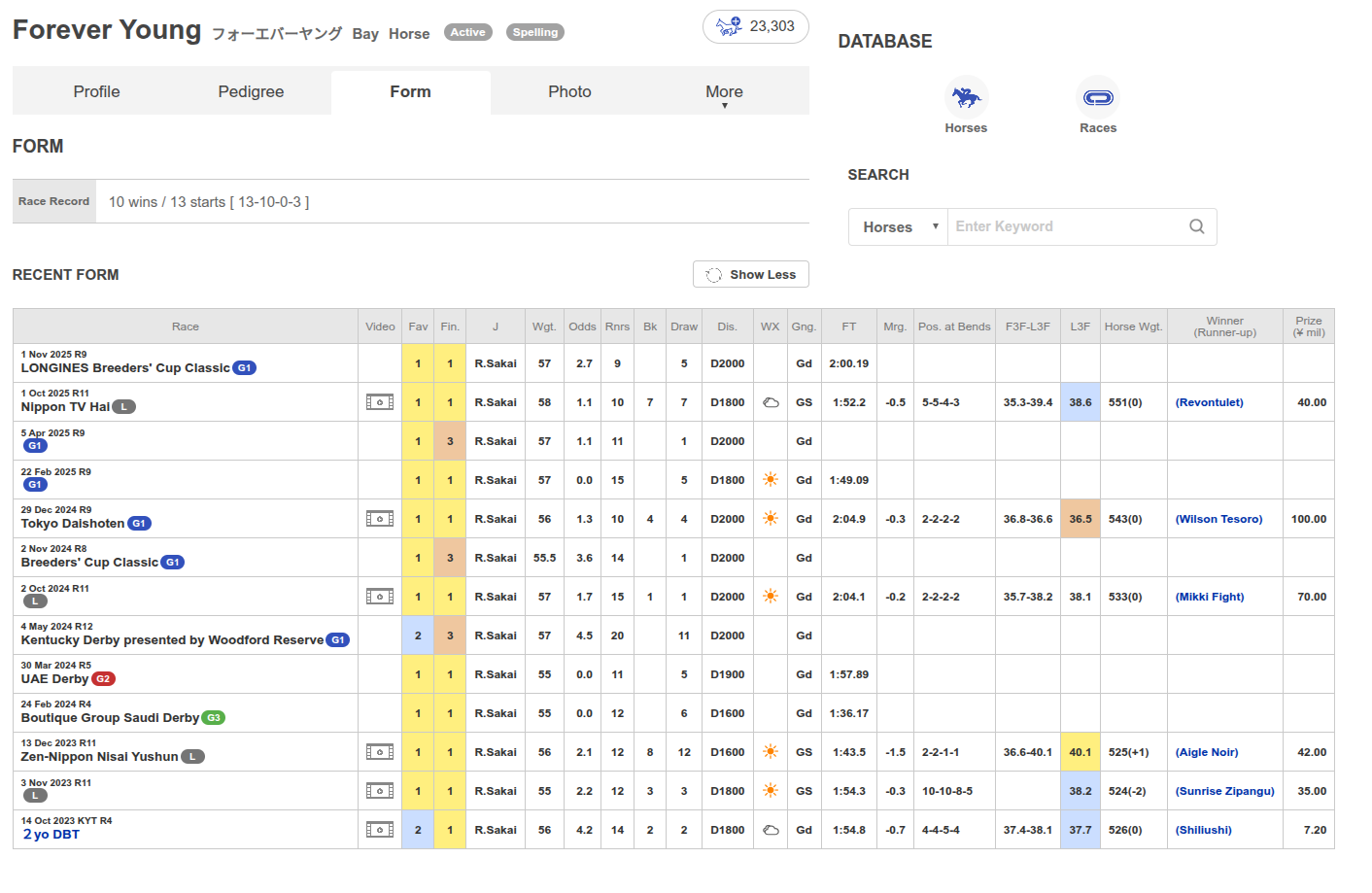
Task: Select the Form tab
Action: click(x=411, y=92)
